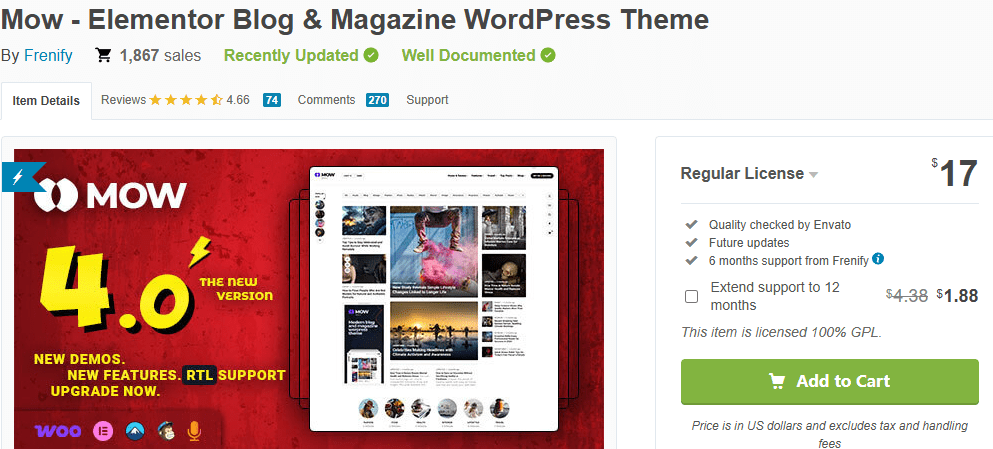Click the Mow theme preview image

coord(309,299)
